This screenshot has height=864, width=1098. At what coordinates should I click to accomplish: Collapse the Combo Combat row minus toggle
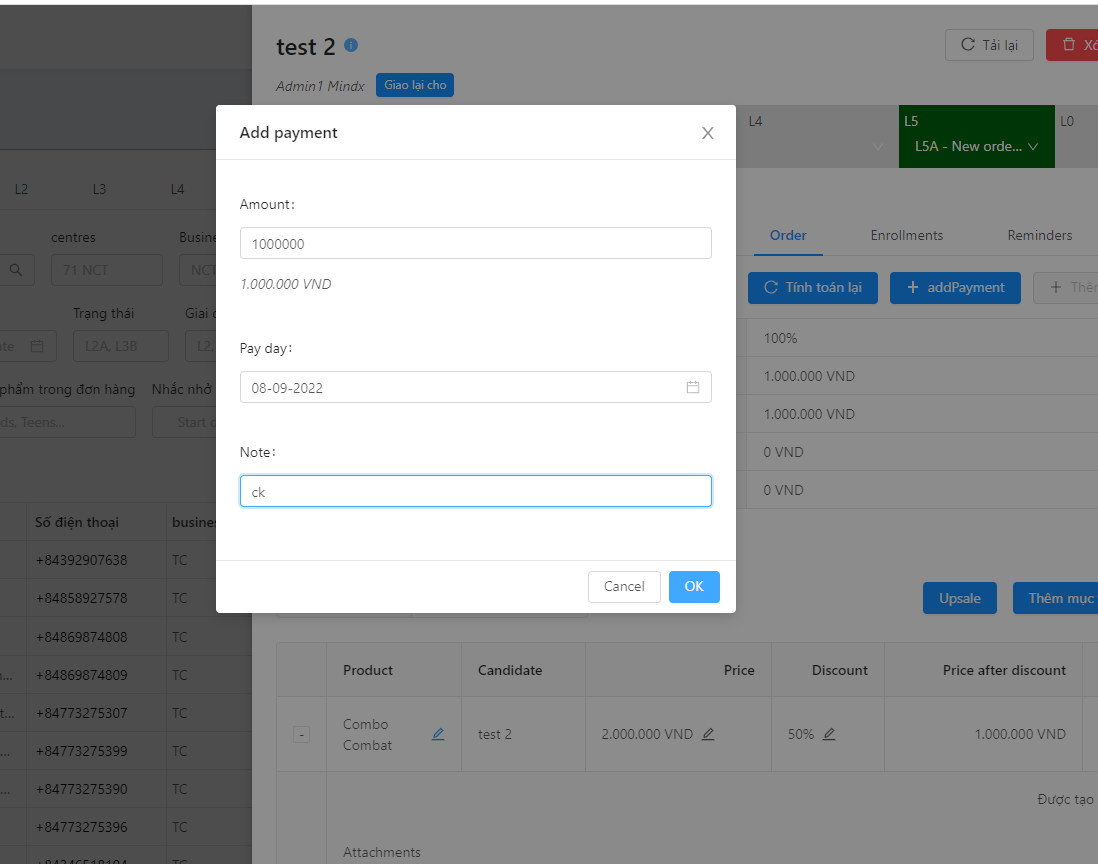[x=301, y=735]
